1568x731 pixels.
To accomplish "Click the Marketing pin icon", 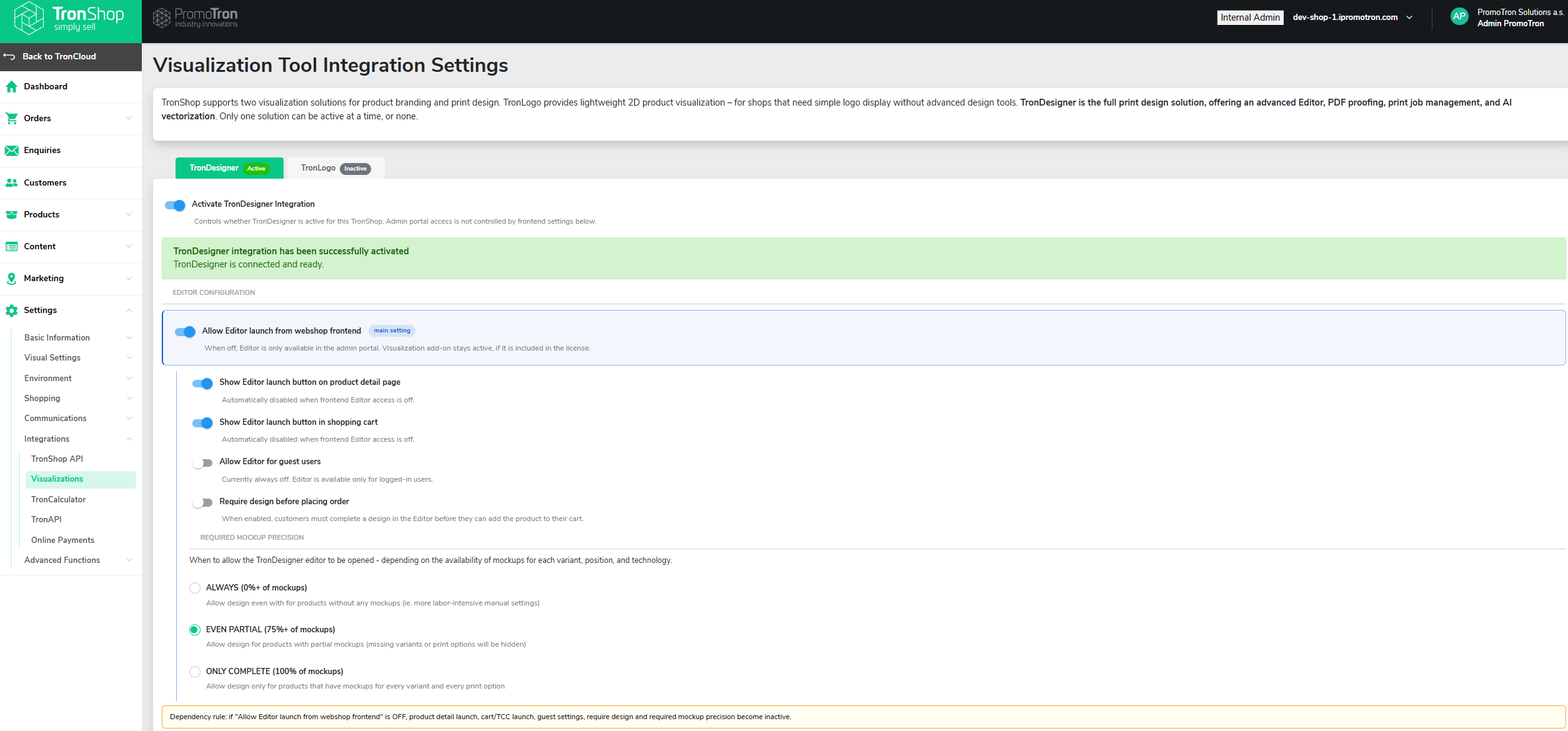I will tap(11, 279).
